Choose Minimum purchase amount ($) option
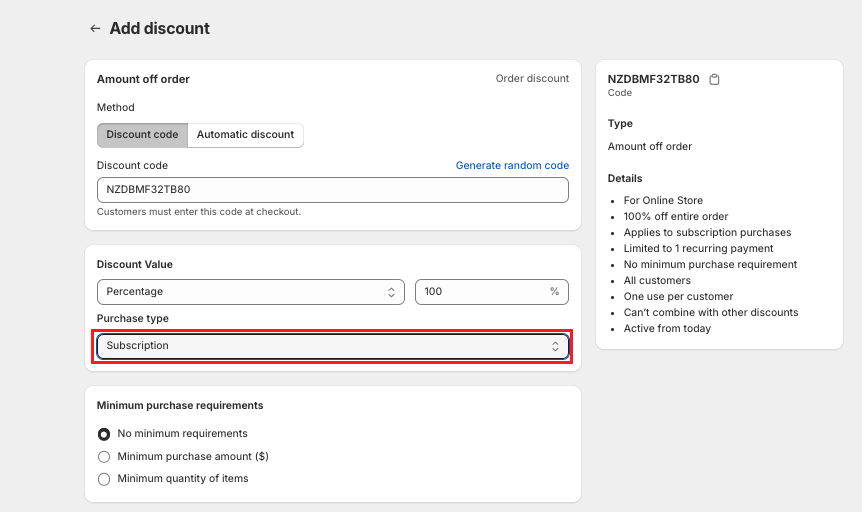Image resolution: width=862 pixels, height=512 pixels. click(x=104, y=456)
